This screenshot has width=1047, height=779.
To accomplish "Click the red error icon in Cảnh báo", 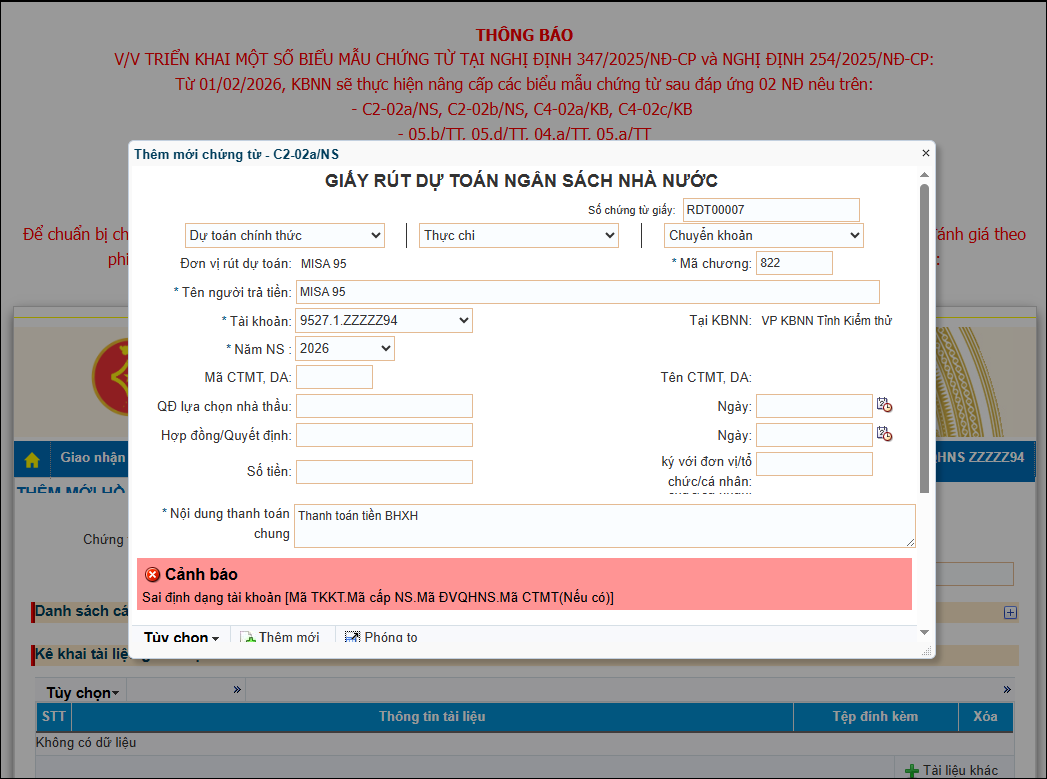I will point(152,574).
